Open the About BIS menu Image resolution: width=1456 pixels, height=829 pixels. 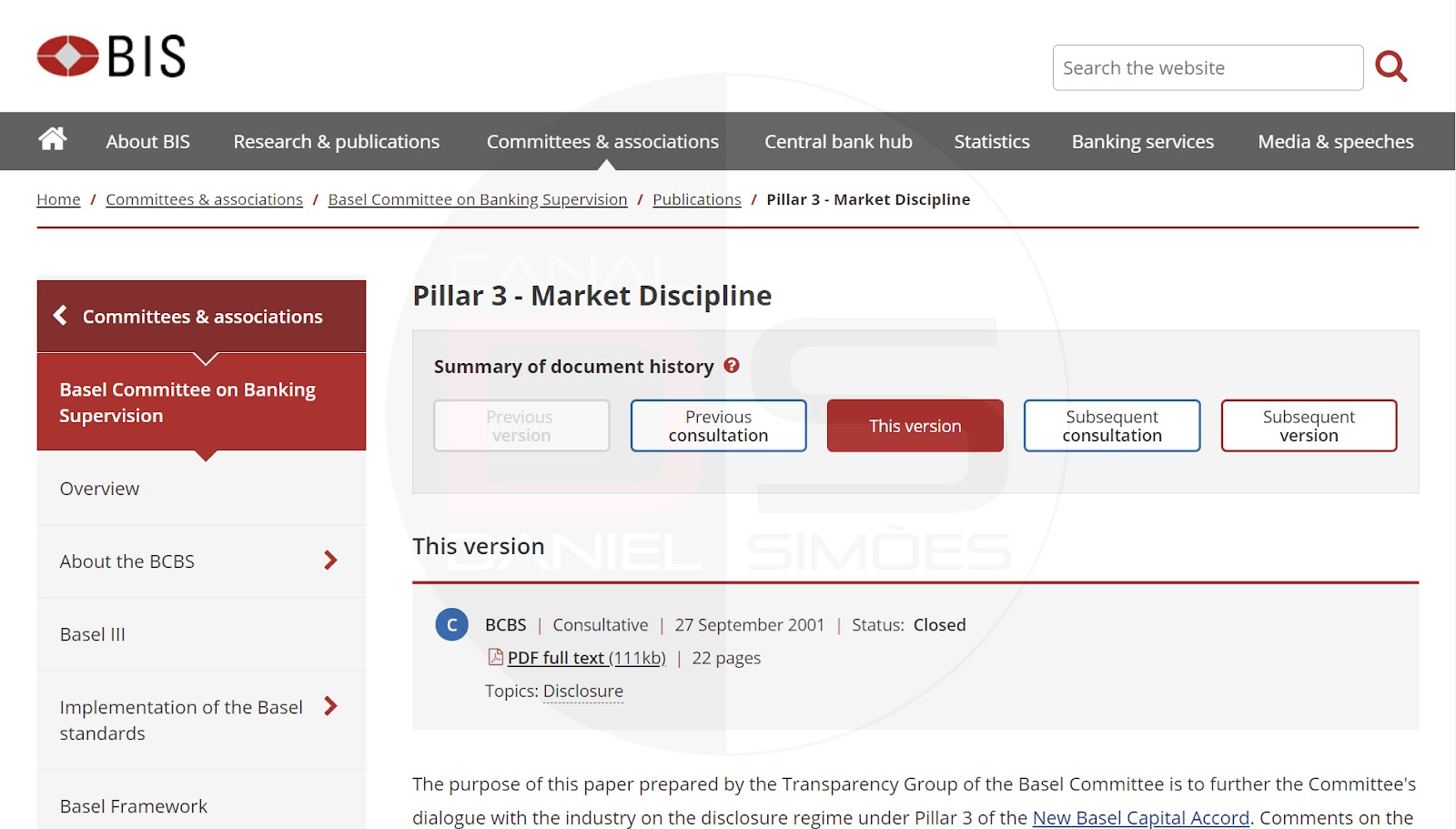pos(148,142)
